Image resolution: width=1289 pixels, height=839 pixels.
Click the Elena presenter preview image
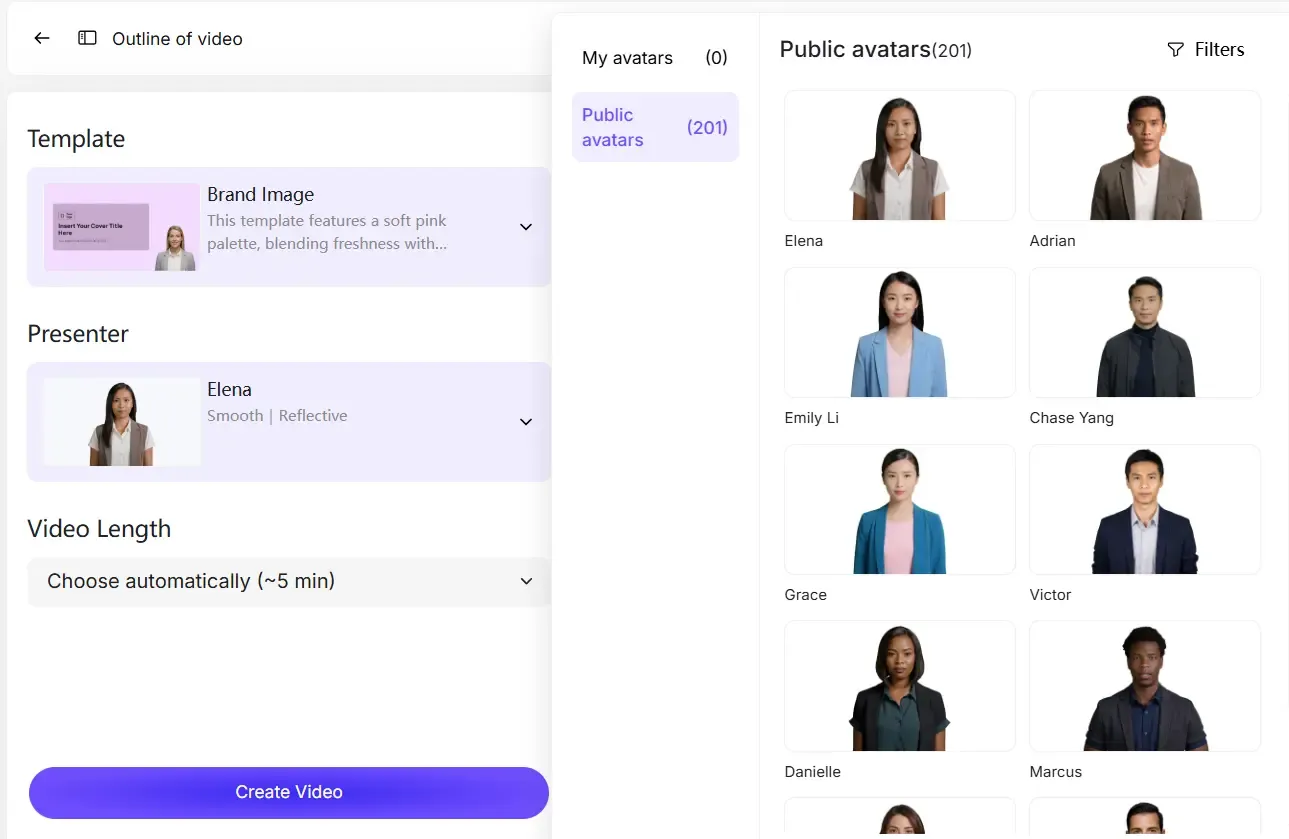tap(122, 422)
